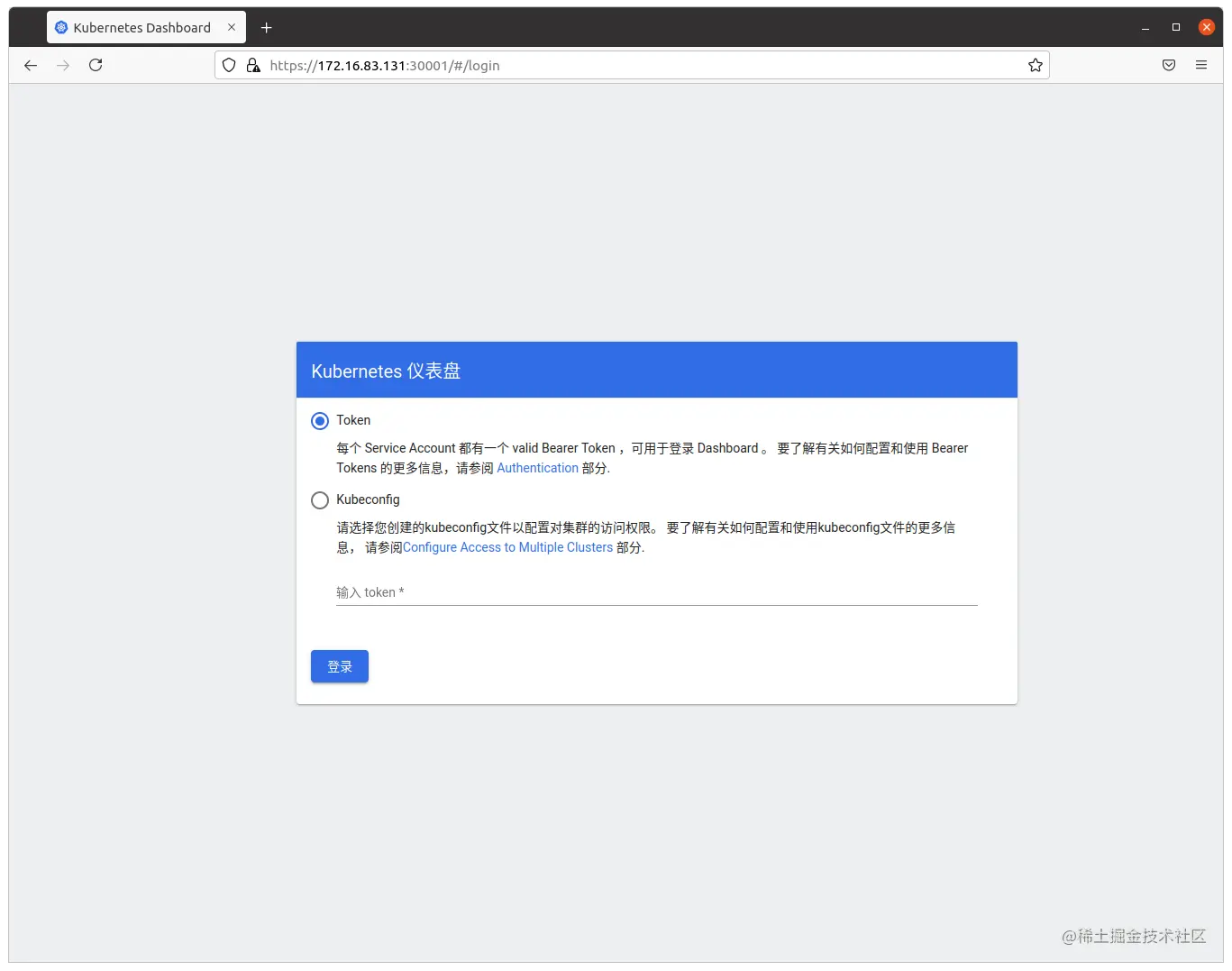The width and height of the screenshot is (1232, 971).
Task: Click the 登录 login button
Action: click(x=340, y=666)
